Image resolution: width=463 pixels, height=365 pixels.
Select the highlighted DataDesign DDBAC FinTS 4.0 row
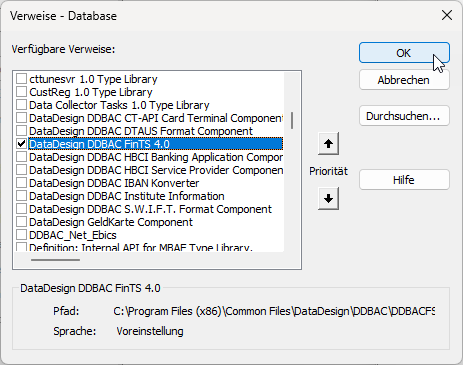click(x=156, y=144)
